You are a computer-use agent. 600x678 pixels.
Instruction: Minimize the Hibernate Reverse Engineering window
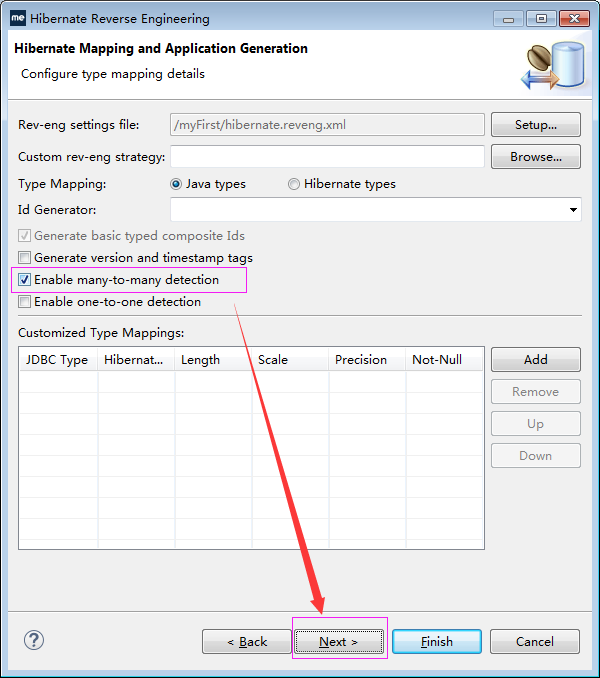click(x=508, y=19)
